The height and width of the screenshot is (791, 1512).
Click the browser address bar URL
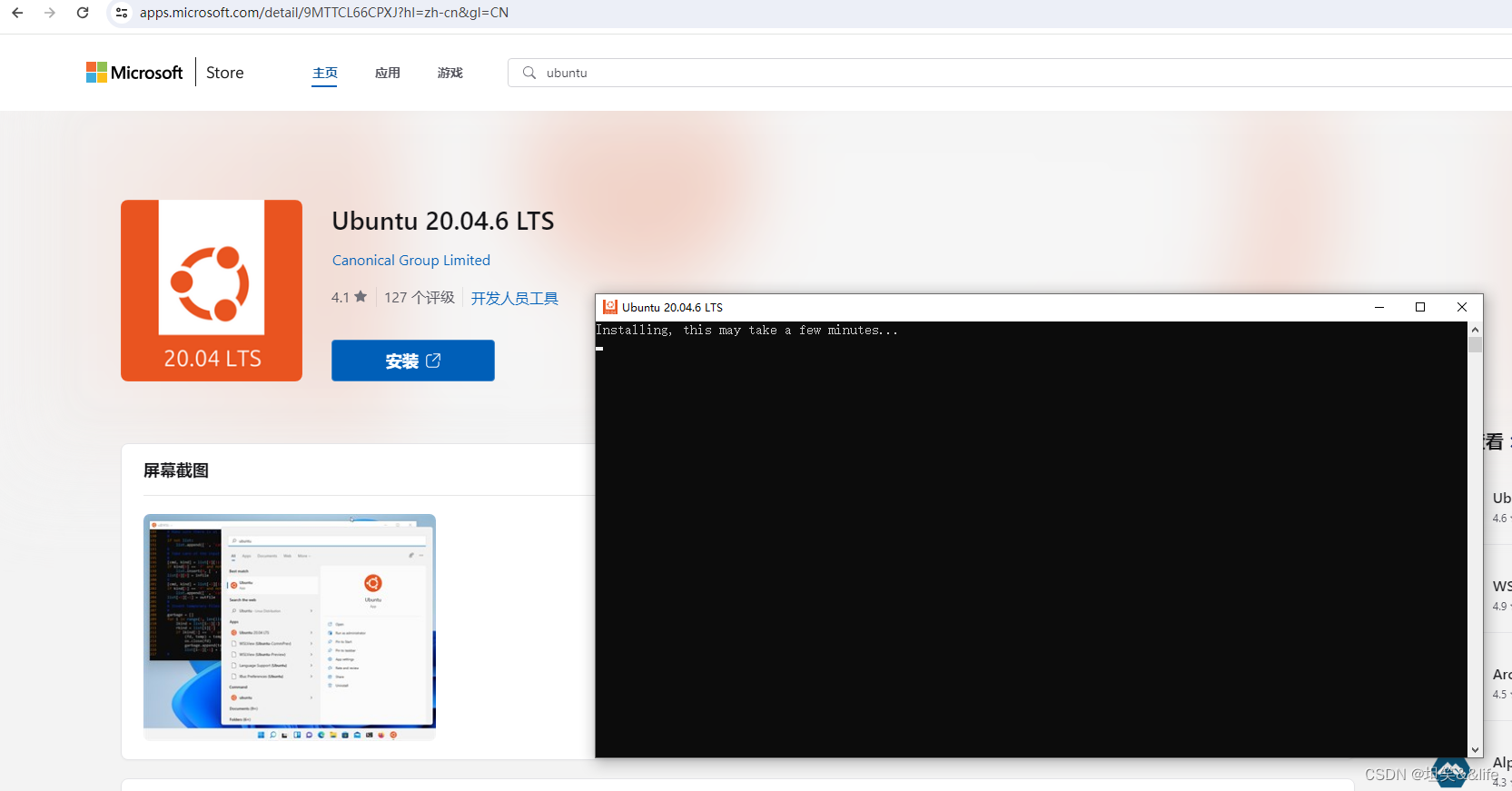point(324,13)
